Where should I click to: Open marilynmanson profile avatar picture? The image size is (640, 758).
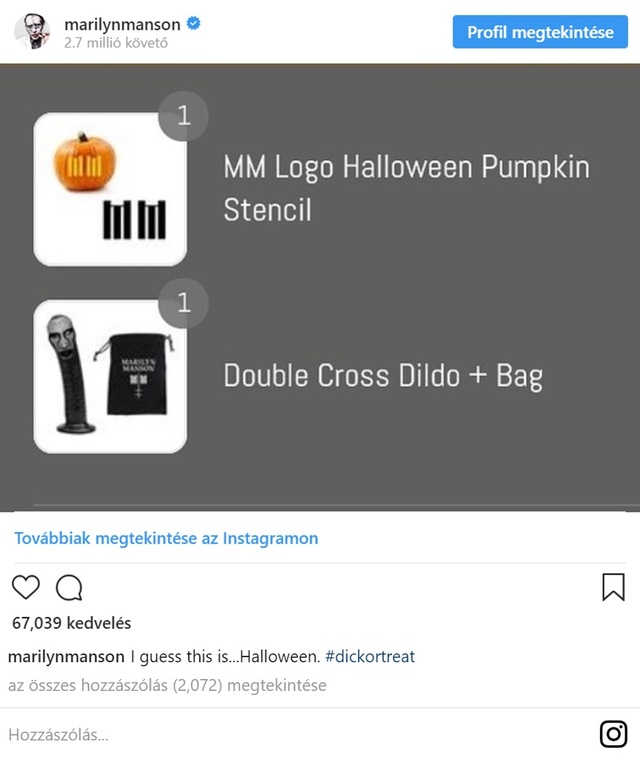[x=32, y=31]
